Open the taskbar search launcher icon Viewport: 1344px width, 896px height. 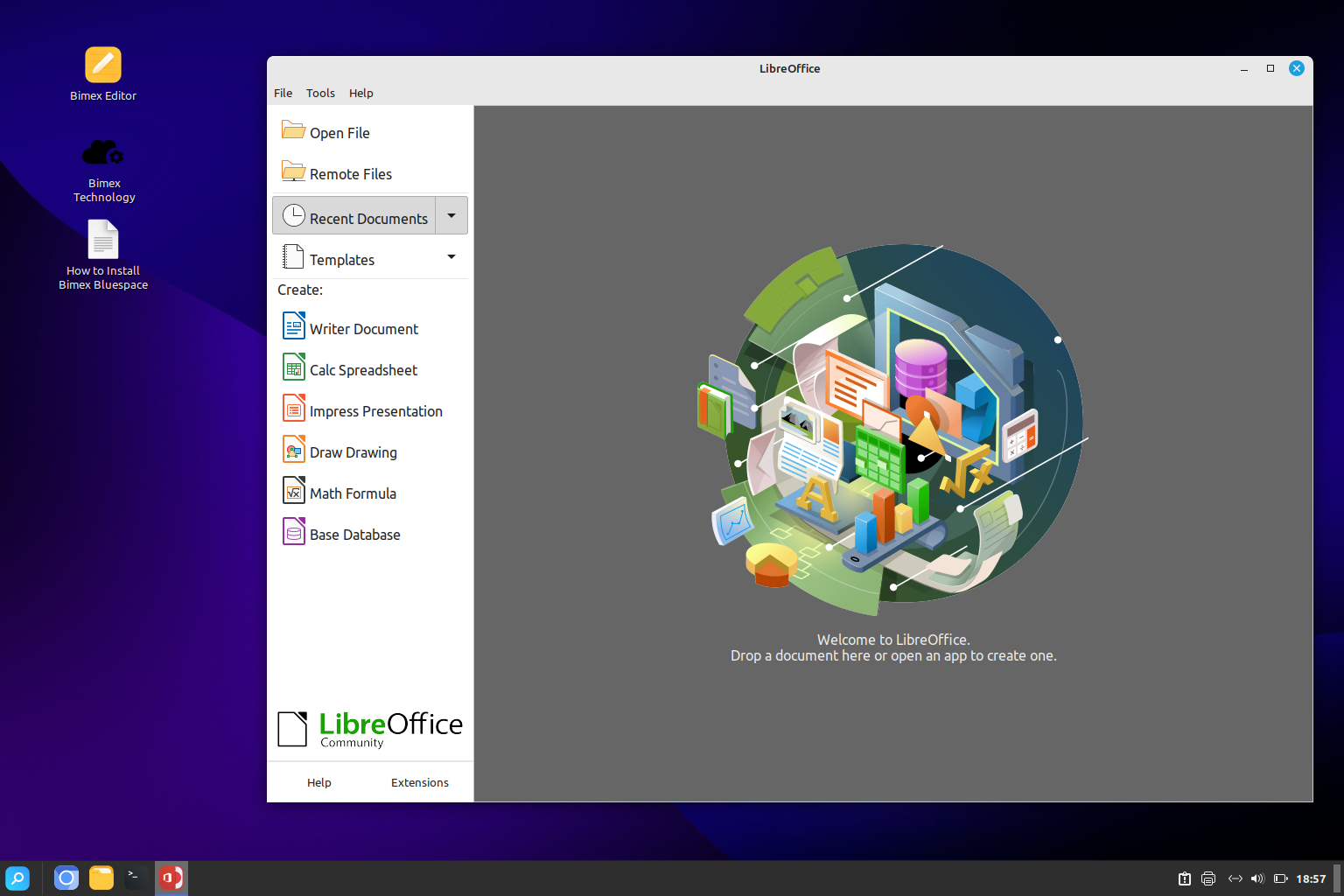(17, 878)
